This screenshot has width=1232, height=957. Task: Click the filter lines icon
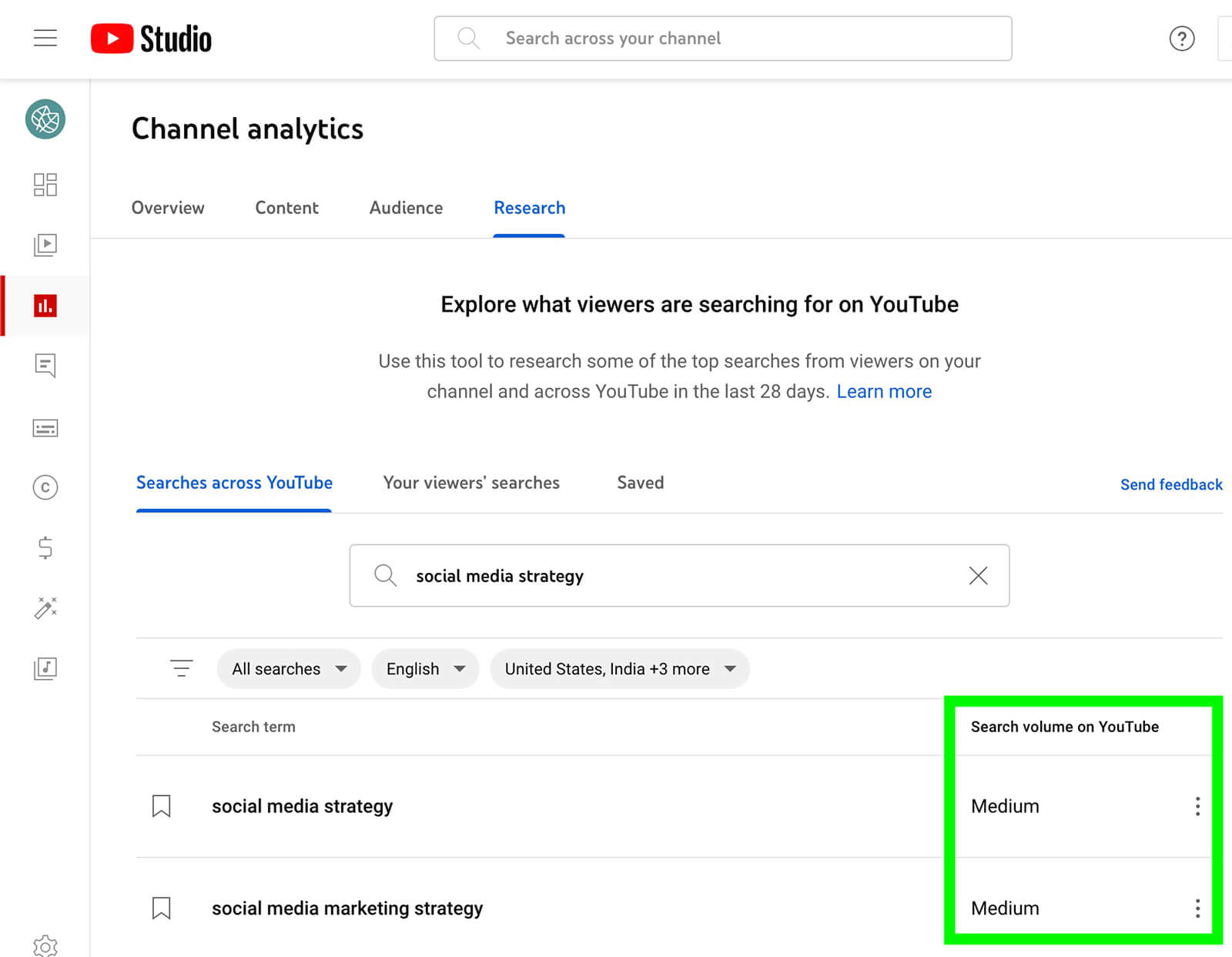tap(182, 668)
